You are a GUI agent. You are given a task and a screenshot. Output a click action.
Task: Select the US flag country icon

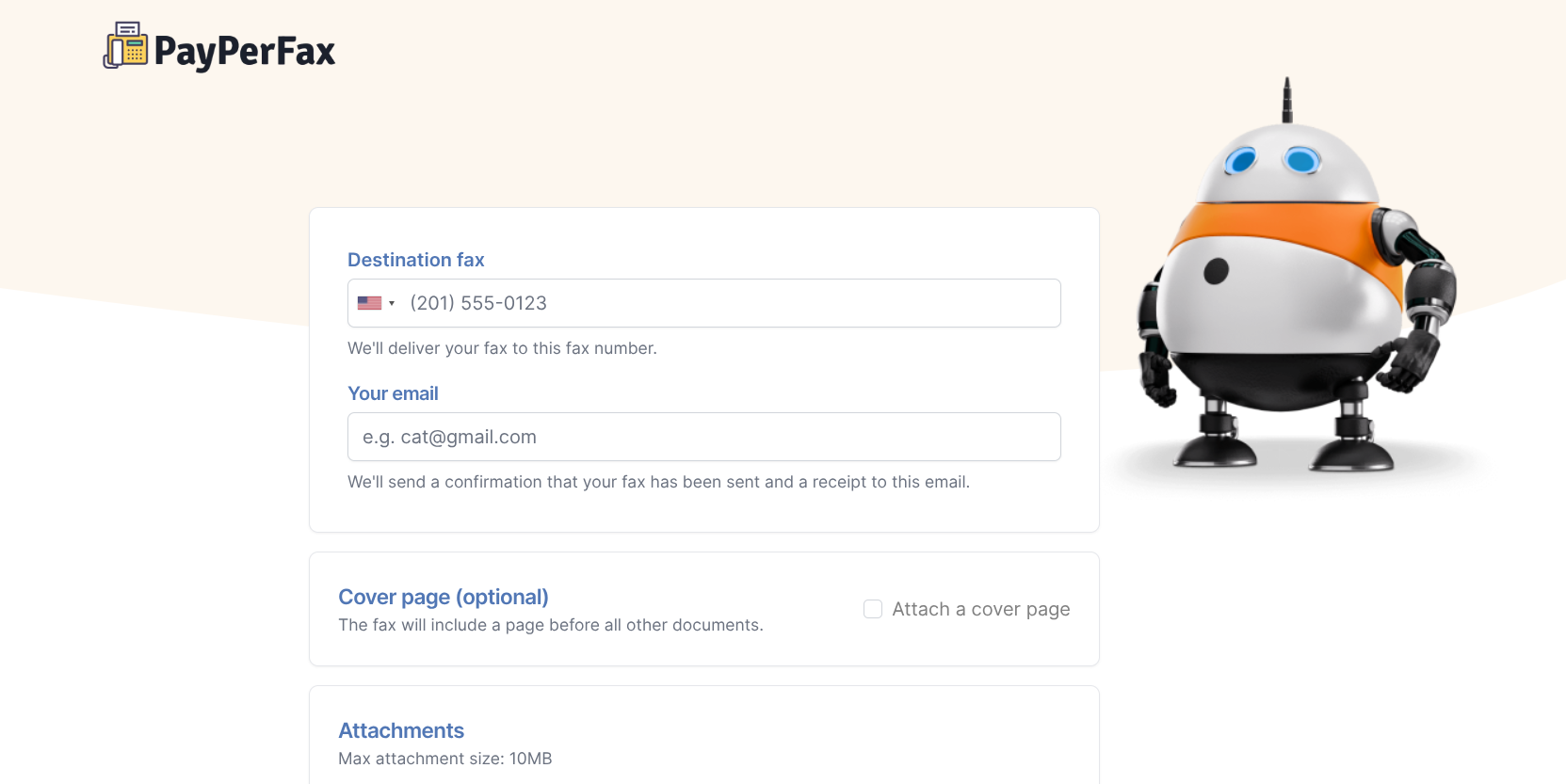[369, 303]
